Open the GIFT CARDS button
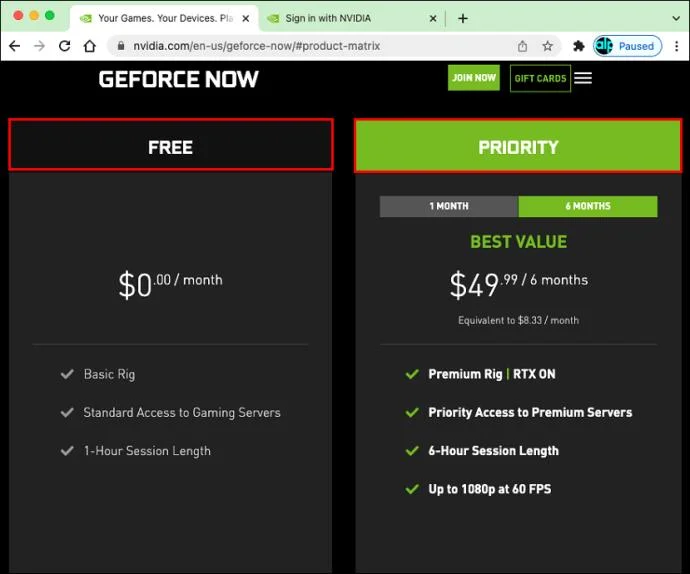 click(x=540, y=78)
